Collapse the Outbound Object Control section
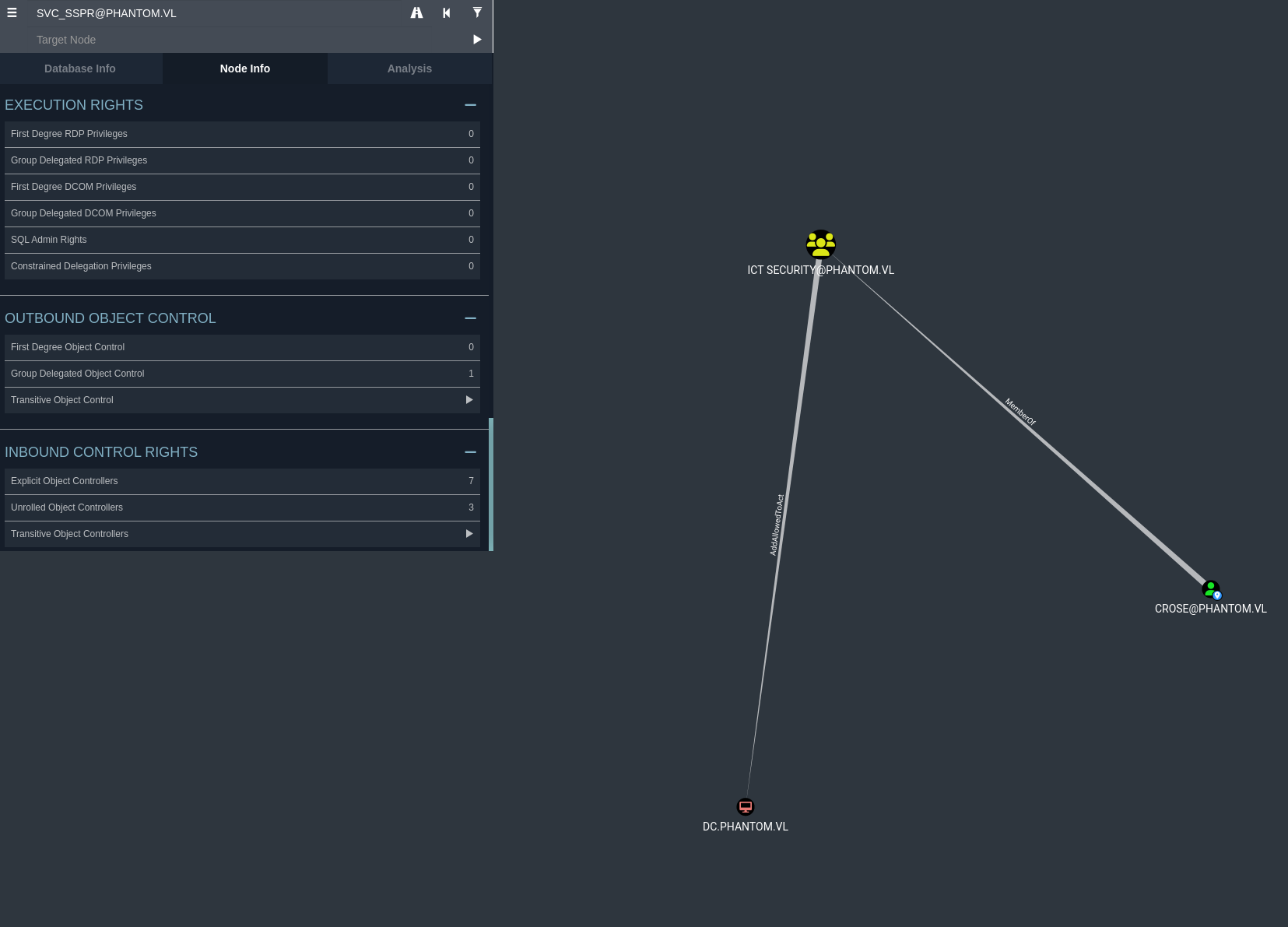 (470, 318)
